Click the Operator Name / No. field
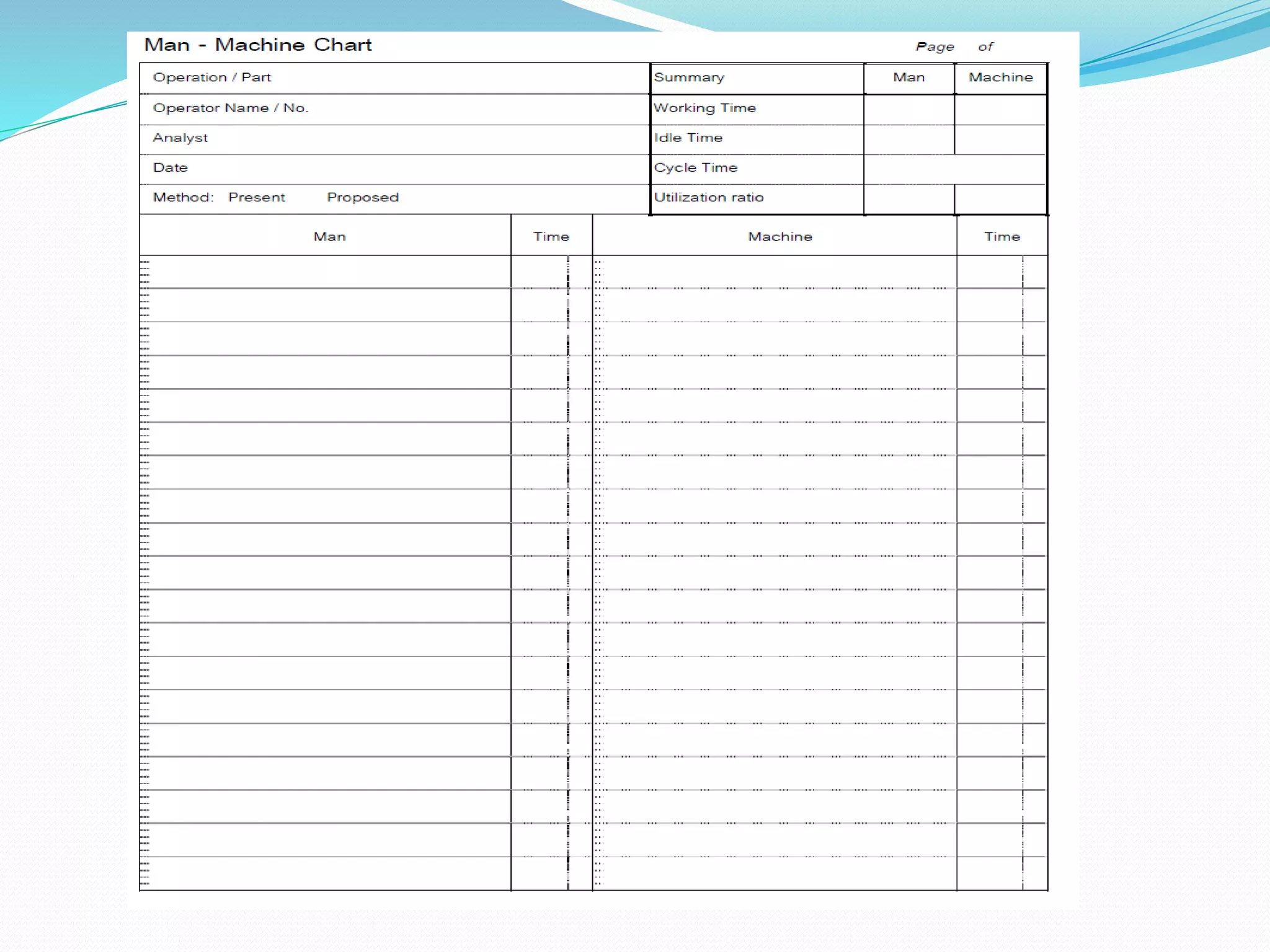The height and width of the screenshot is (952, 1270). (231, 108)
